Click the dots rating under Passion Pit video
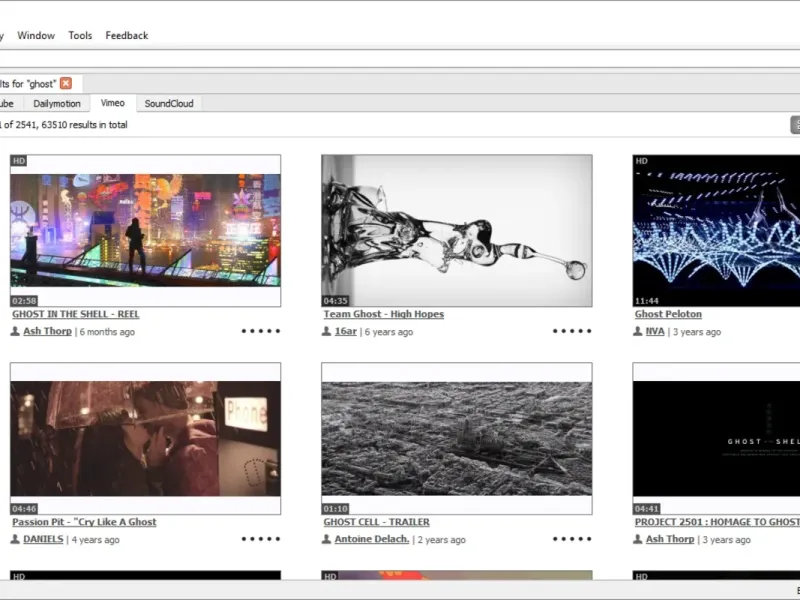Image resolution: width=800 pixels, height=600 pixels. coord(261,539)
